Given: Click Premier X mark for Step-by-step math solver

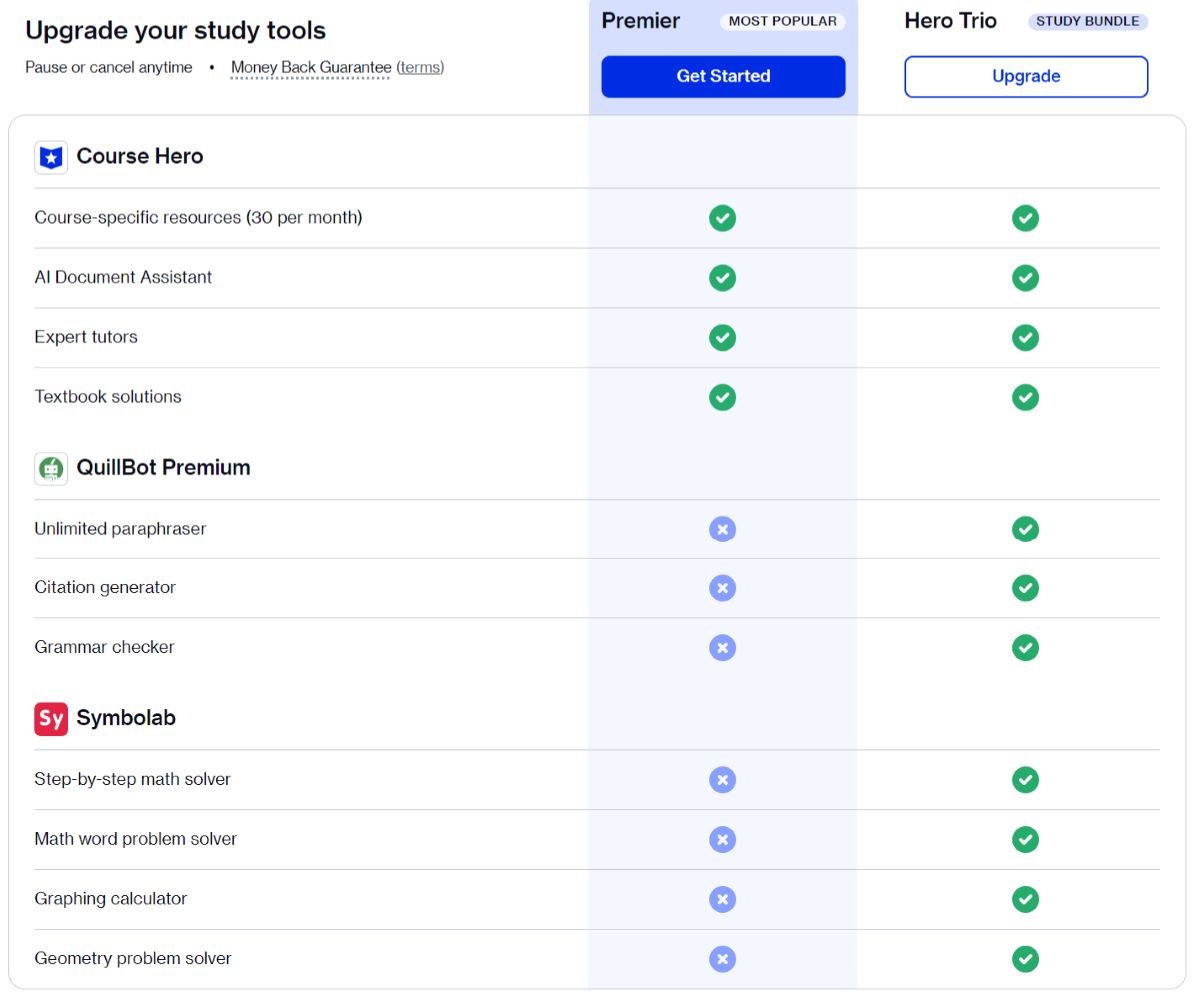Looking at the screenshot, I should 722,780.
